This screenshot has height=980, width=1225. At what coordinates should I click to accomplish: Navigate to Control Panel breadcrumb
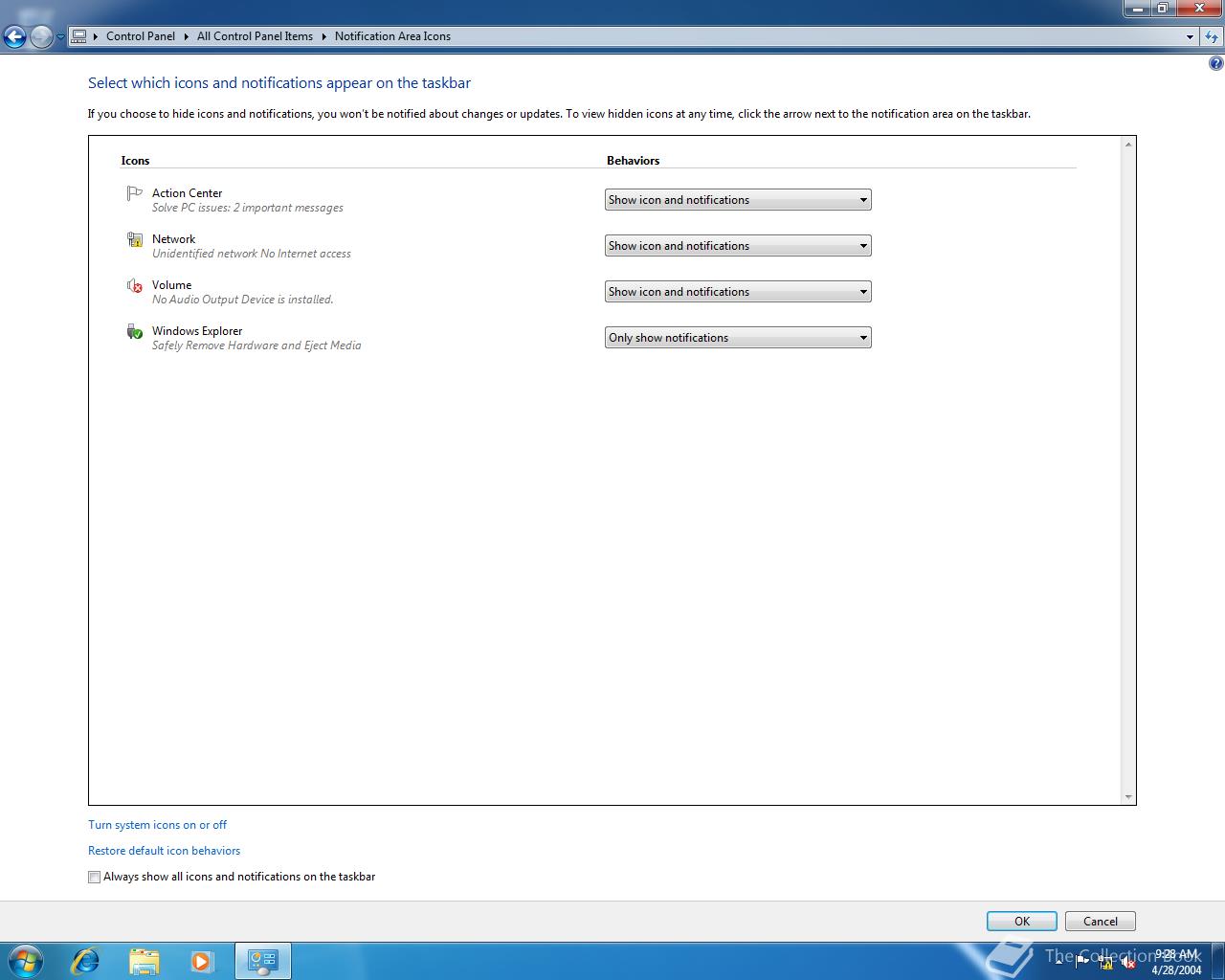pyautogui.click(x=141, y=36)
